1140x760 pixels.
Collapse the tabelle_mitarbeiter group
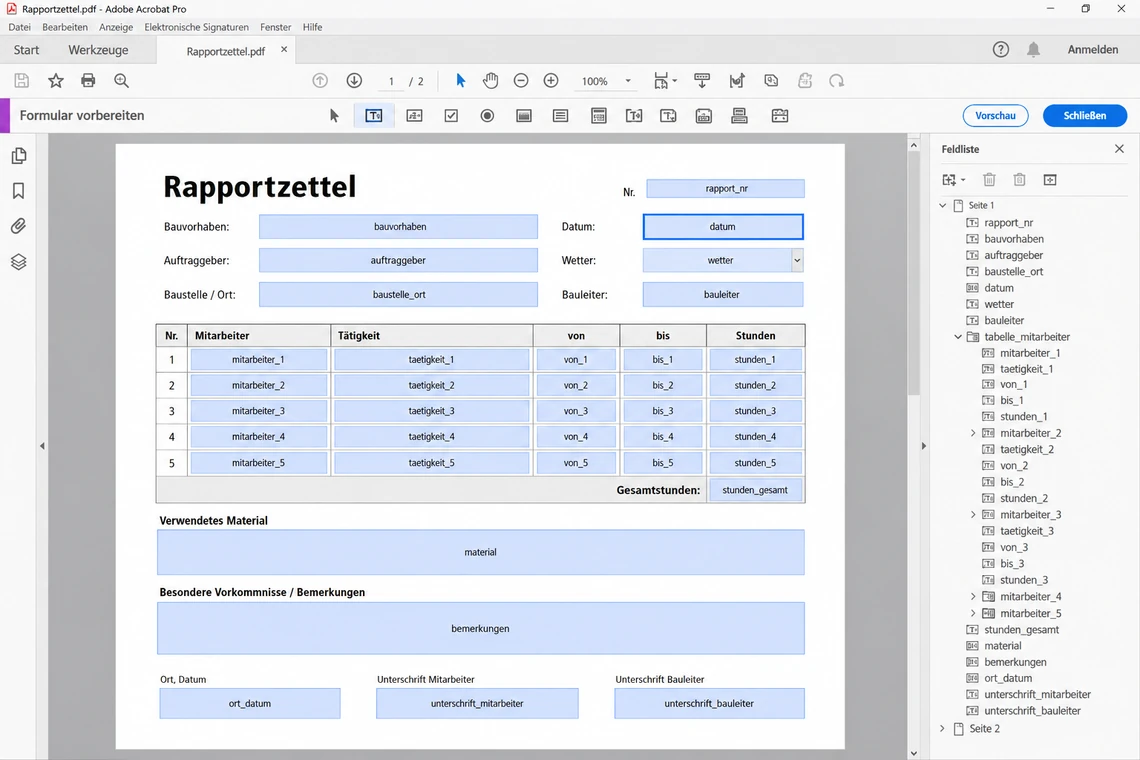(958, 337)
